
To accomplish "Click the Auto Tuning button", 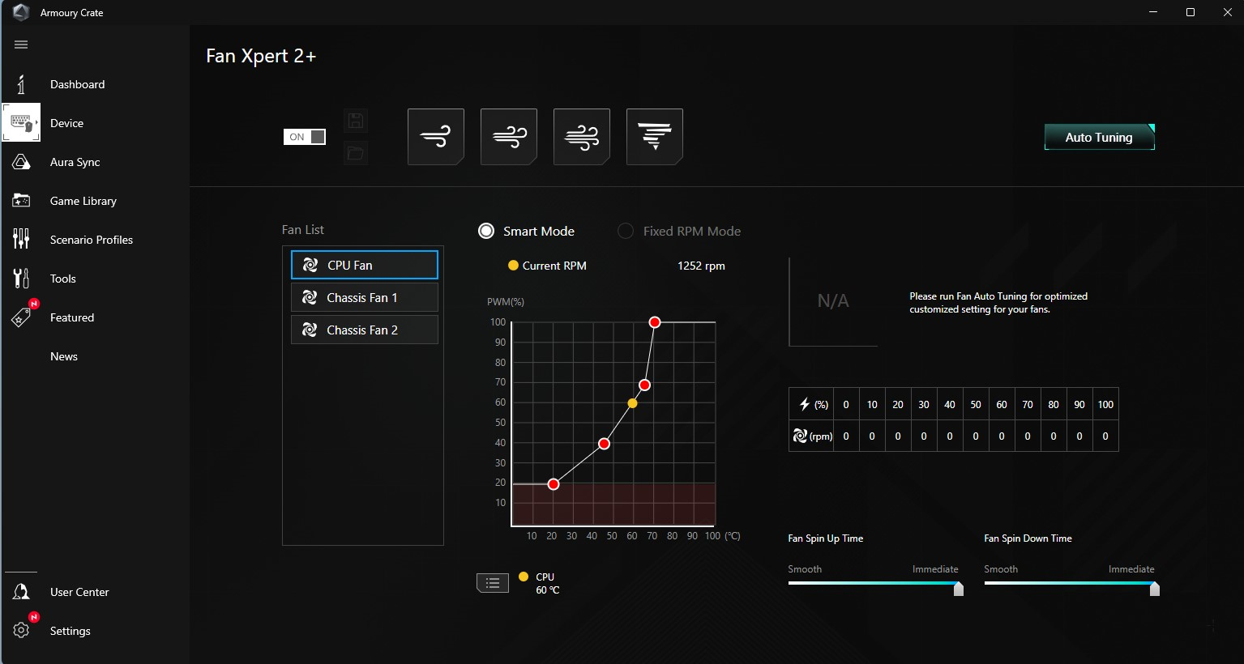I will 1099,137.
